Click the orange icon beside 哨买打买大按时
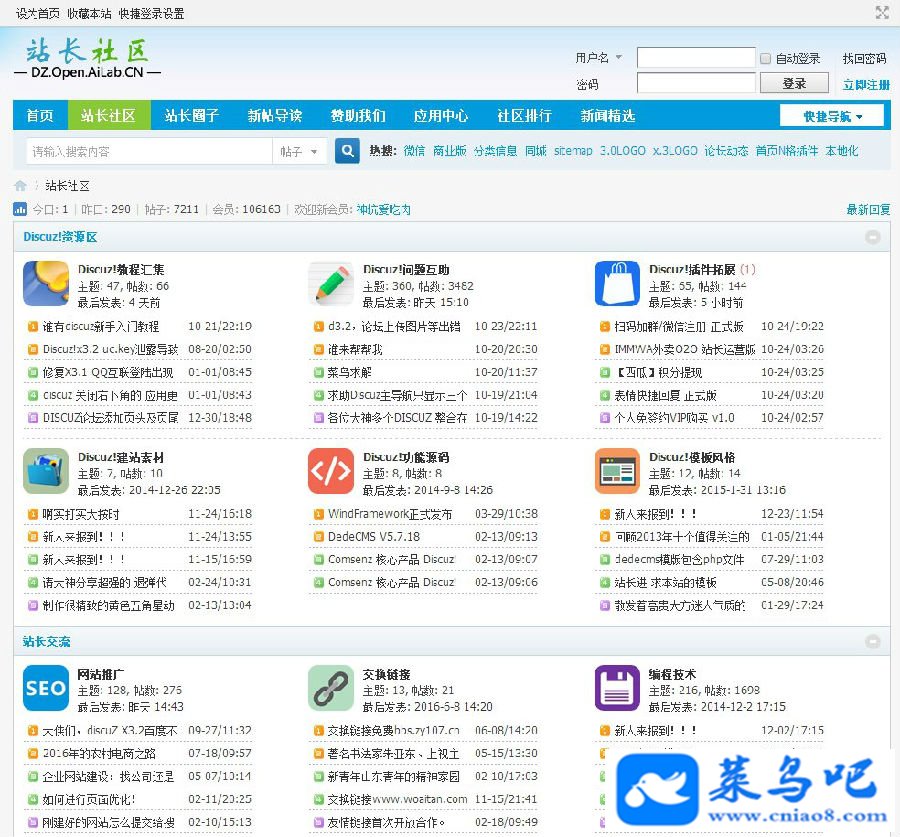The width and height of the screenshot is (900, 837). tap(33, 514)
